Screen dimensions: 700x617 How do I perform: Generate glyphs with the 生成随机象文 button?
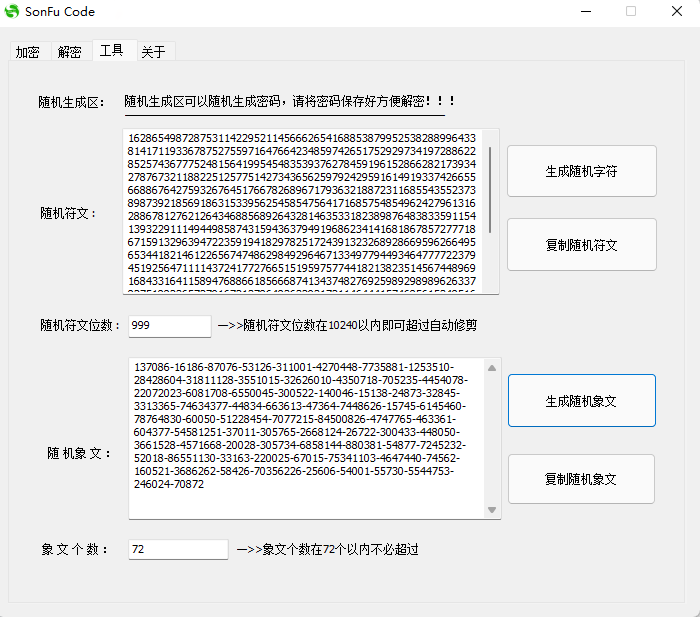581,401
